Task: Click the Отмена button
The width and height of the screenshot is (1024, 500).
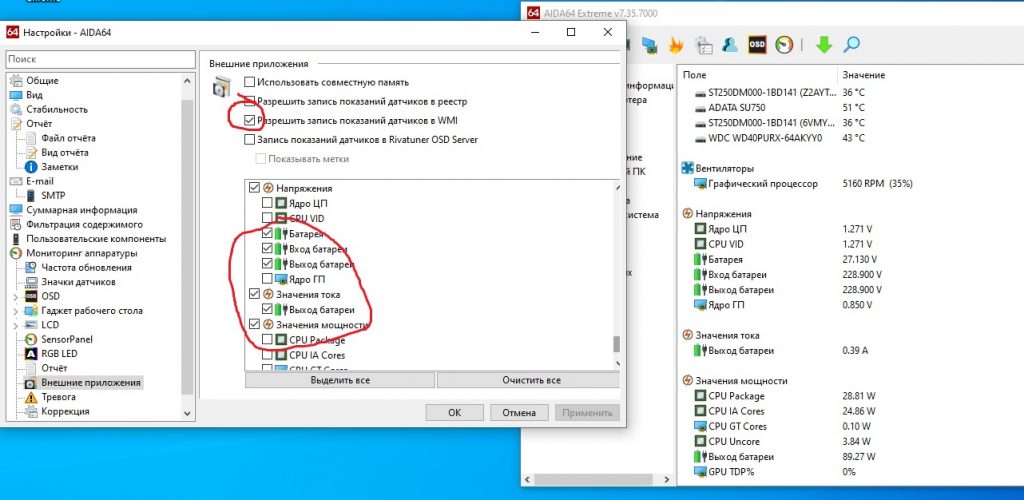Action: 519,413
